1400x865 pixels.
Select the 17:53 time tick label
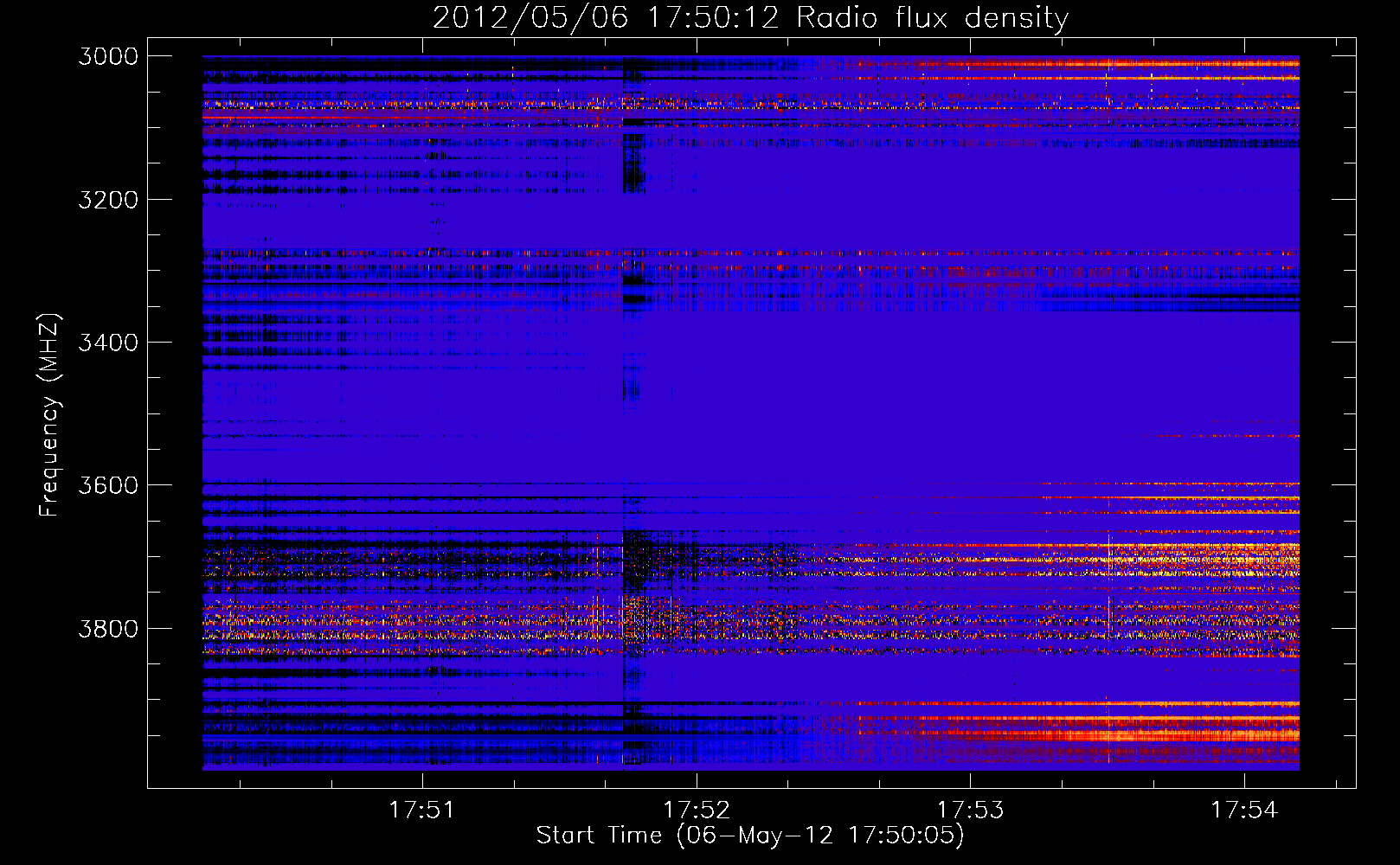click(971, 810)
